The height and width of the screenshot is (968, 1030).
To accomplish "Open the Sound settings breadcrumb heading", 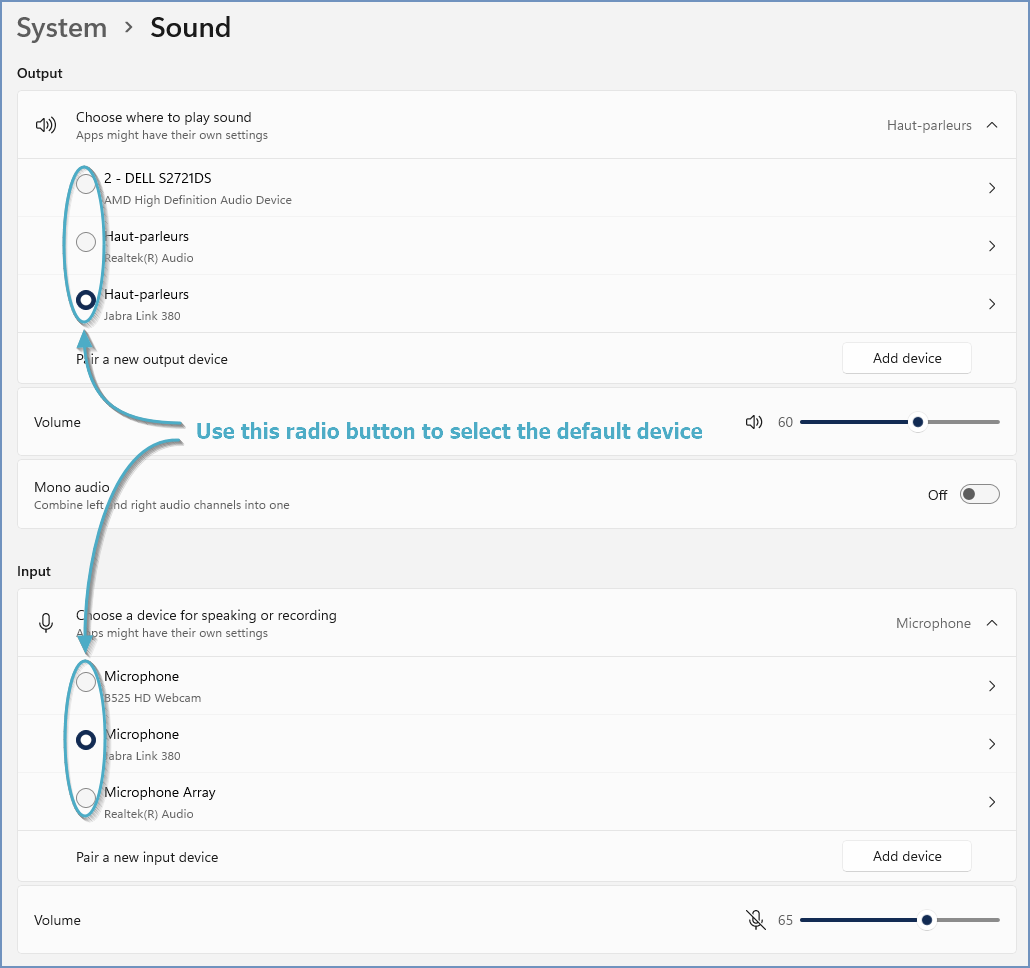I will 190,28.
